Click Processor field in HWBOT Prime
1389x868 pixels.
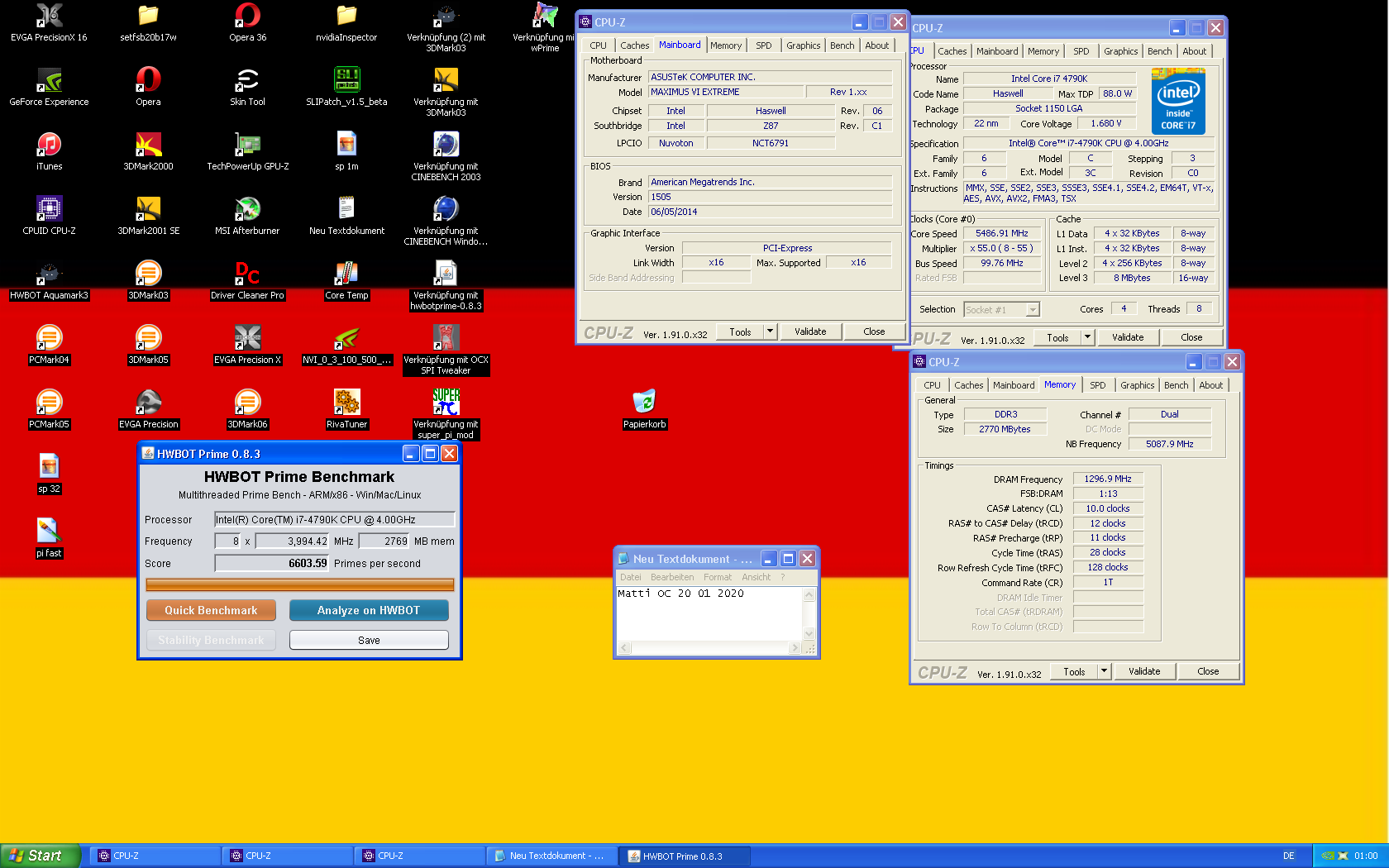334,519
